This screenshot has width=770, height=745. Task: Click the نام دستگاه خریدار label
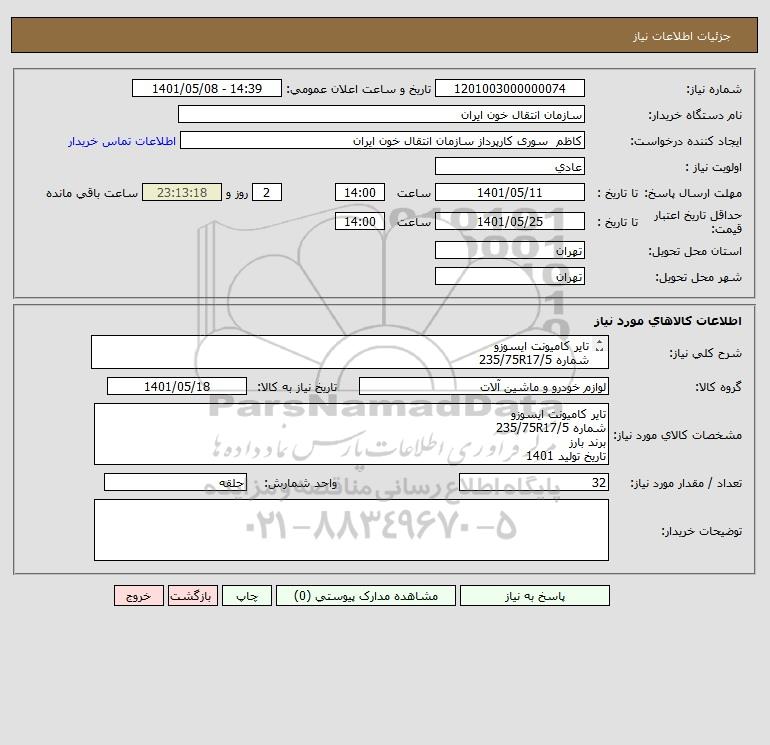[x=695, y=115]
